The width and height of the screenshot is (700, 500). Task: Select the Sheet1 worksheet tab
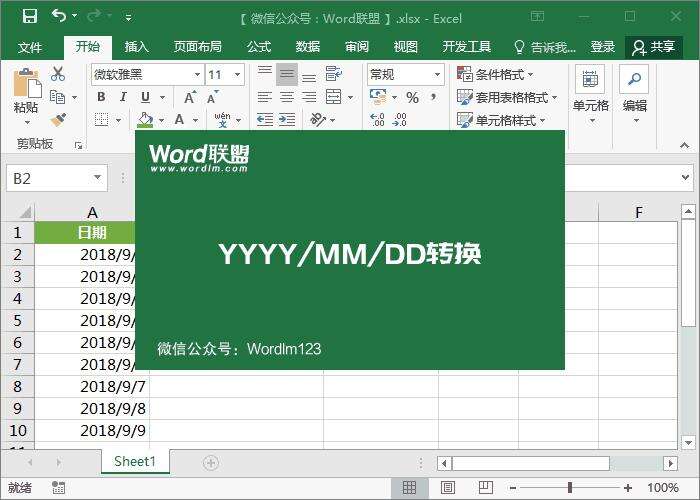point(135,462)
